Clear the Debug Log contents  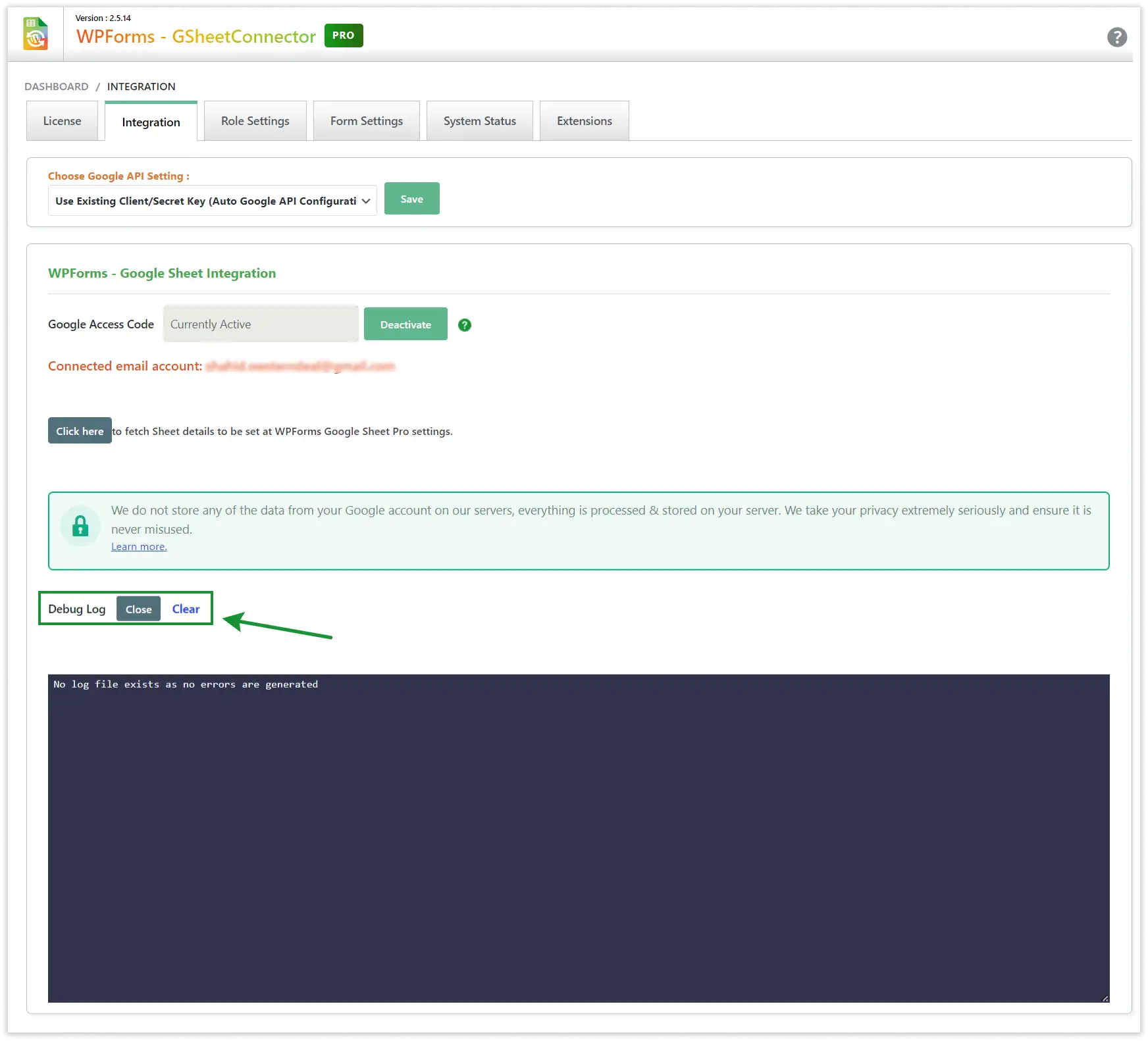186,609
